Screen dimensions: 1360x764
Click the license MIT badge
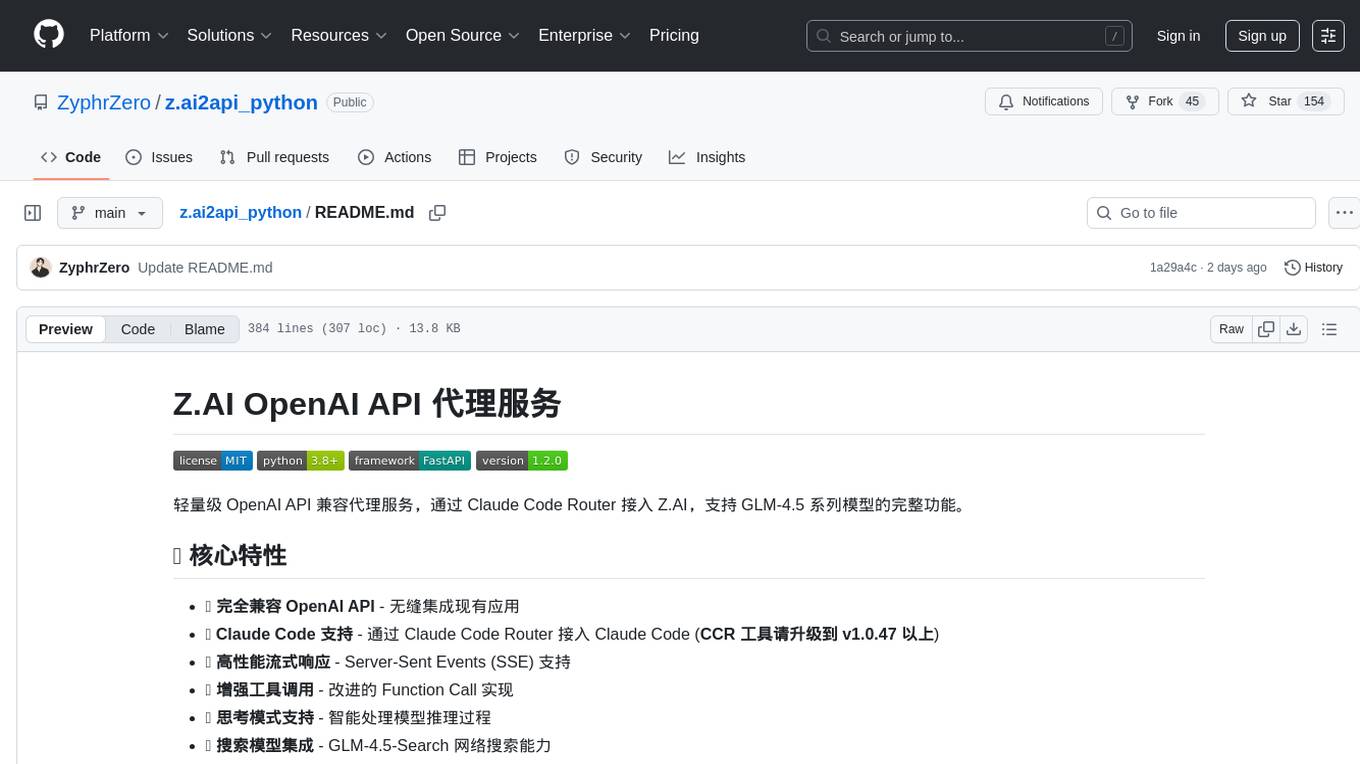(213, 460)
